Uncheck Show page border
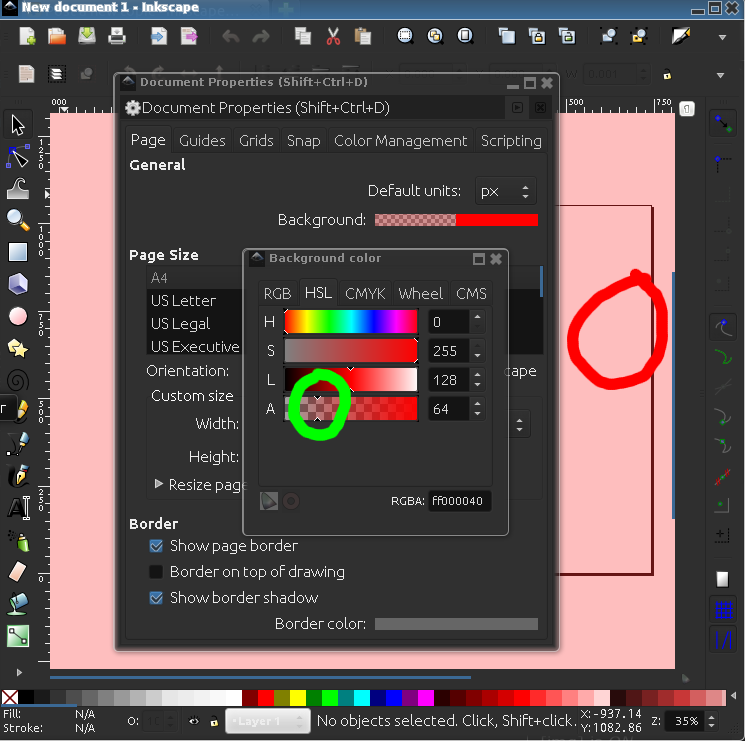 point(156,546)
